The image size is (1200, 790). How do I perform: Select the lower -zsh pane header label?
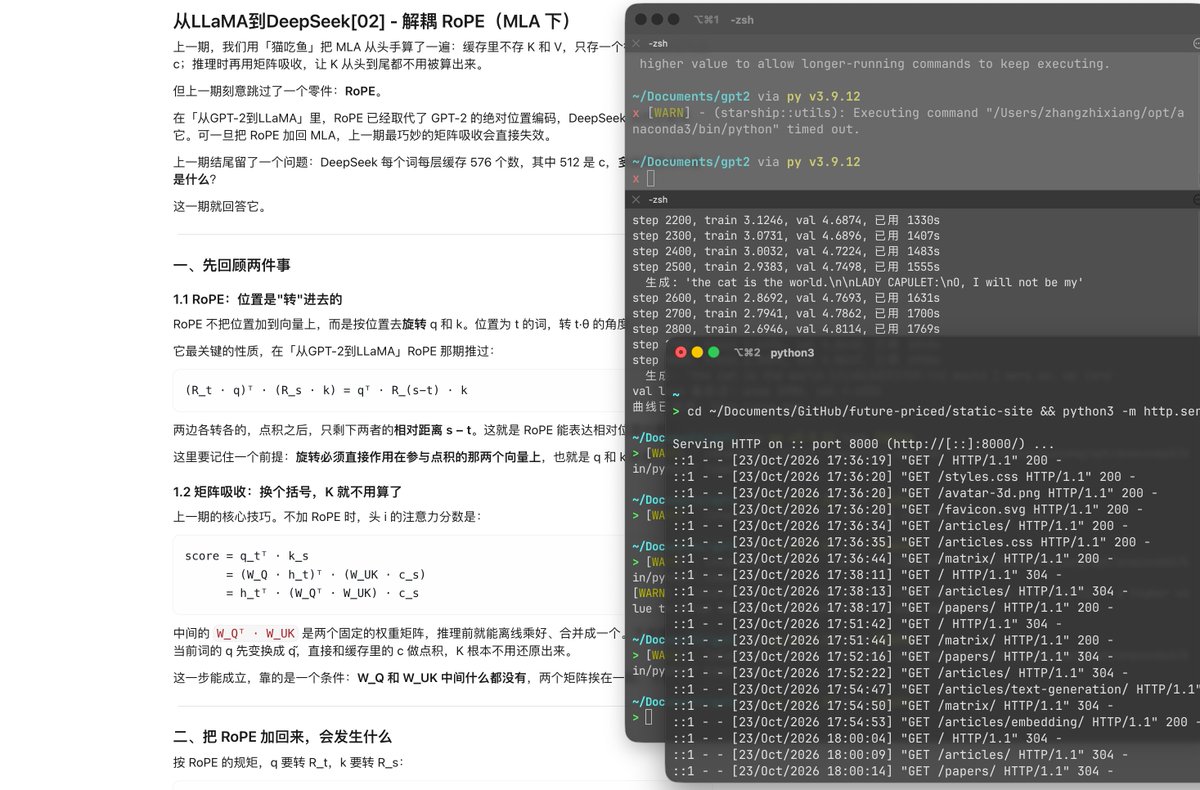click(657, 200)
